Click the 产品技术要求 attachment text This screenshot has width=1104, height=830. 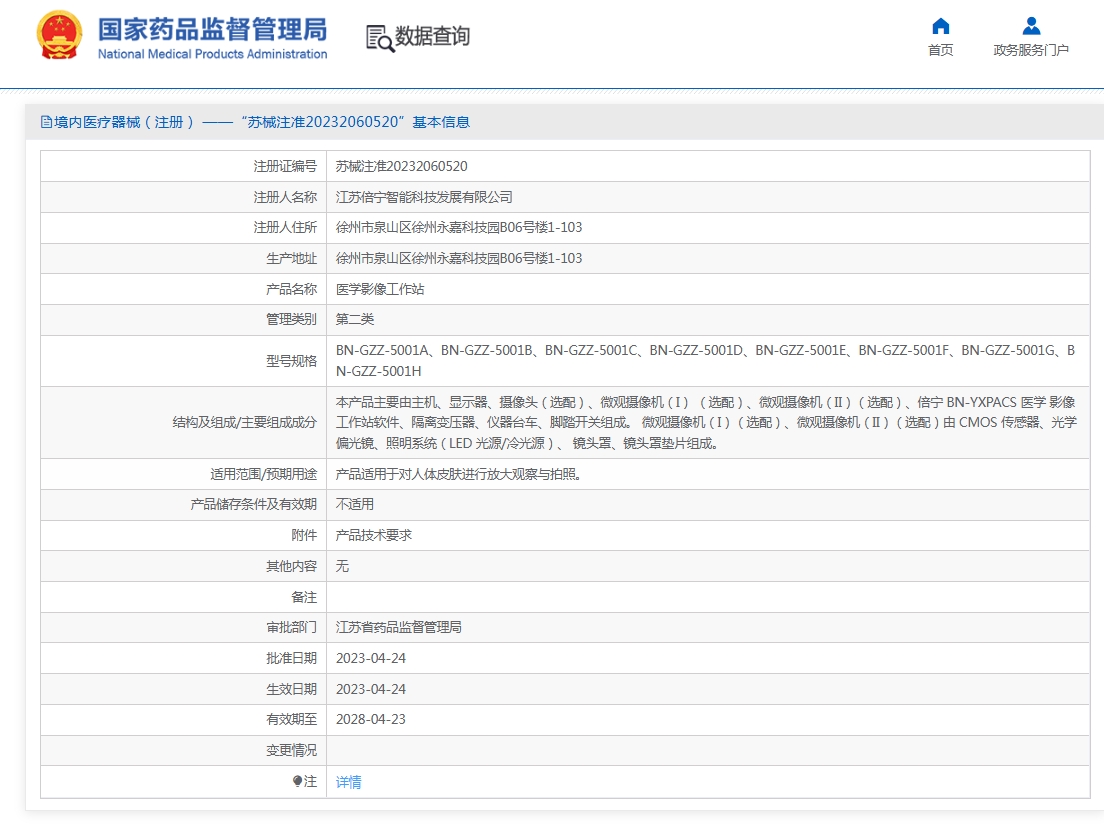(x=374, y=535)
